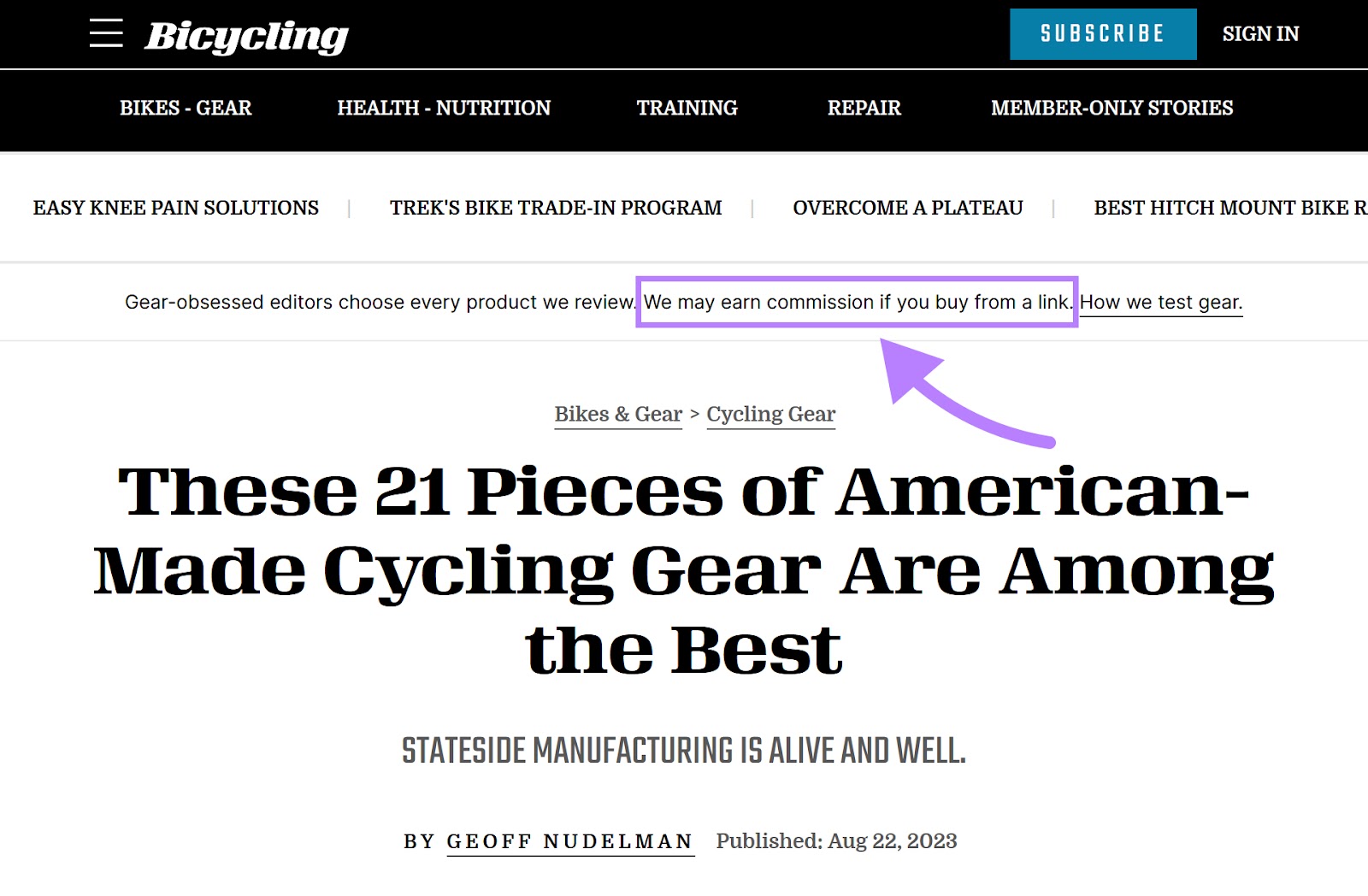Image resolution: width=1368 pixels, height=896 pixels.
Task: Select Cycling Gear breadcrumb
Action: click(770, 414)
